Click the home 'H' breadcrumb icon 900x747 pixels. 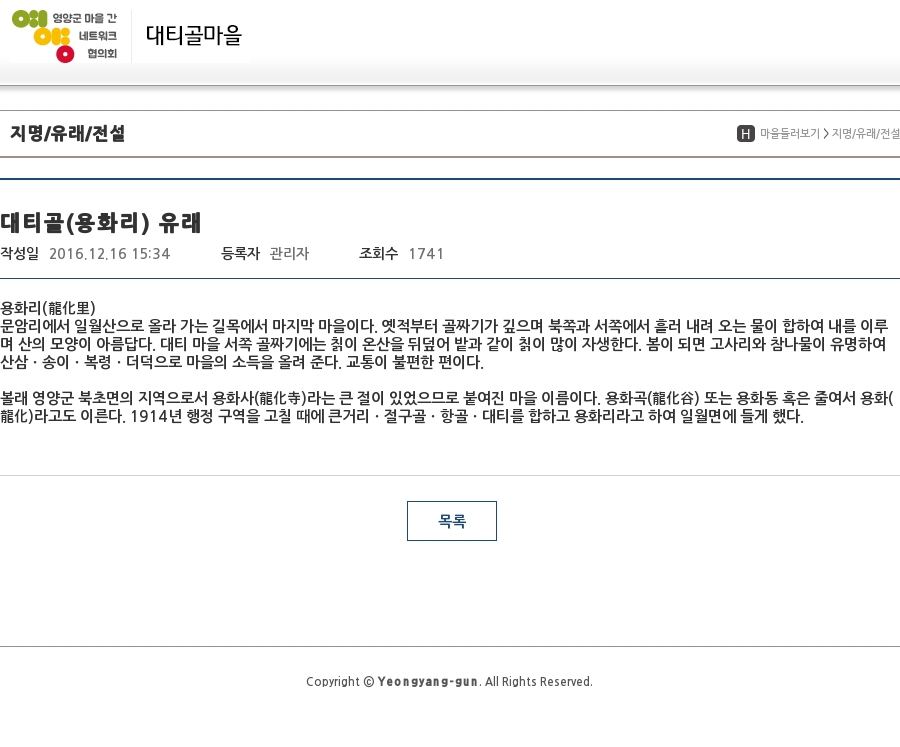(745, 134)
